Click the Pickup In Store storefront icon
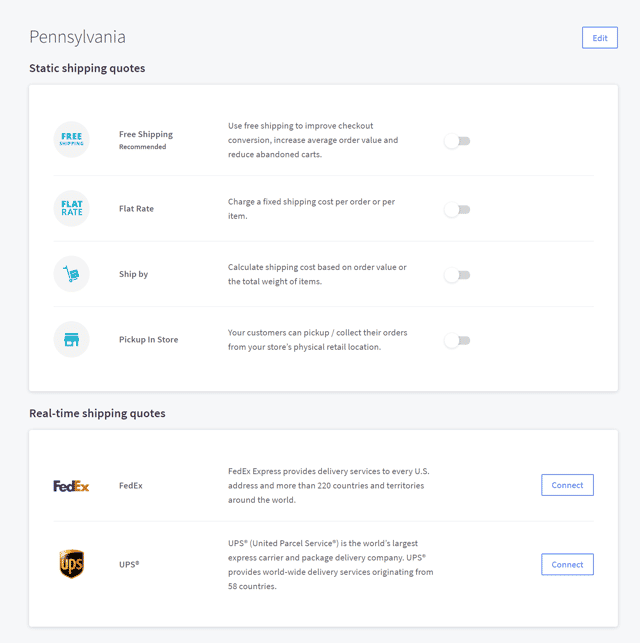640x643 pixels. (71, 340)
